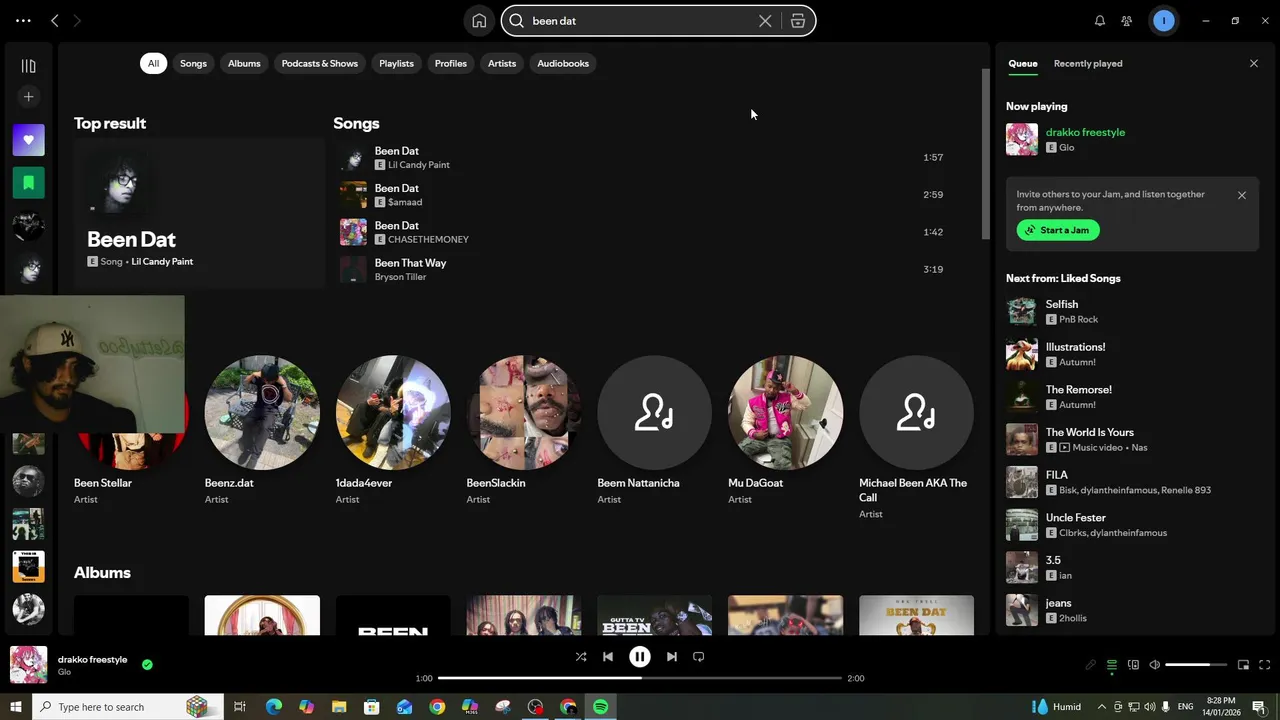Open Lil Candy Paint artist link in top result
Image resolution: width=1280 pixels, height=720 pixels.
click(x=162, y=262)
